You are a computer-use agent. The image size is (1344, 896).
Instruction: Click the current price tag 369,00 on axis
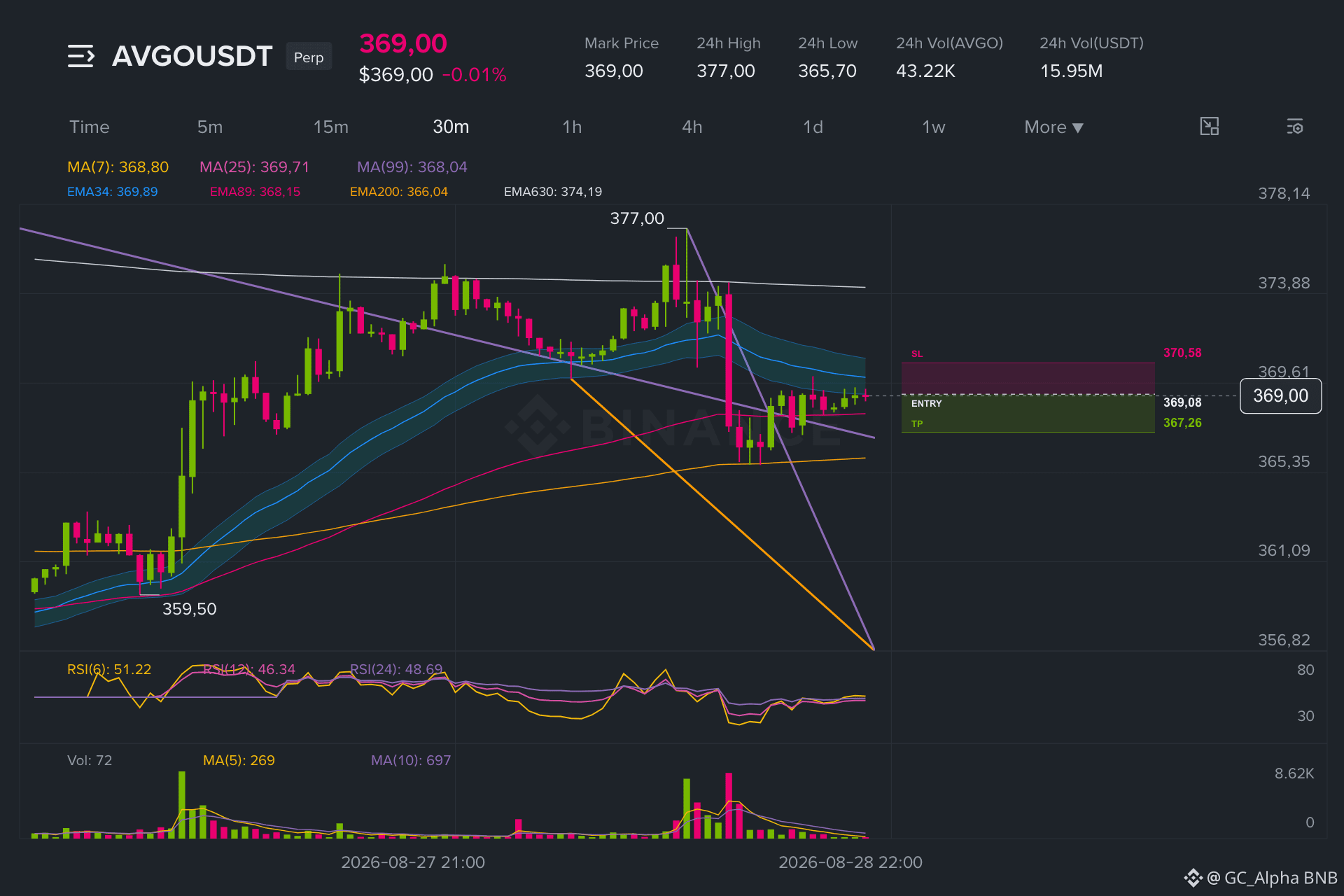point(1280,395)
